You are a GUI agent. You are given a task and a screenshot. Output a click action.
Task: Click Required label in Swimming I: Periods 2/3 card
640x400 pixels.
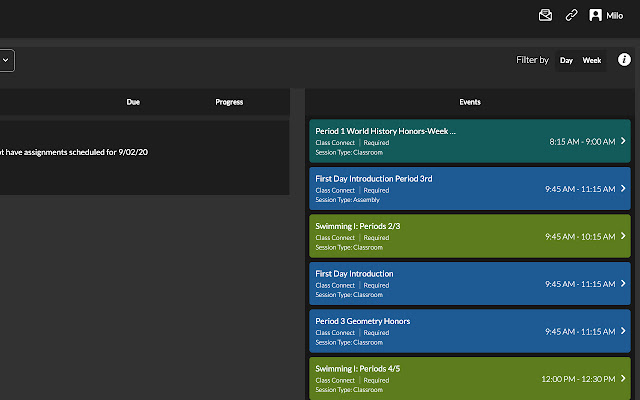tap(376, 238)
